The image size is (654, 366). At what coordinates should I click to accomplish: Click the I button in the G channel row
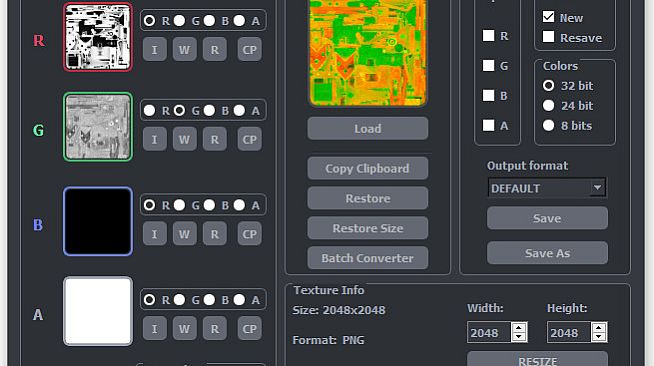coord(155,139)
